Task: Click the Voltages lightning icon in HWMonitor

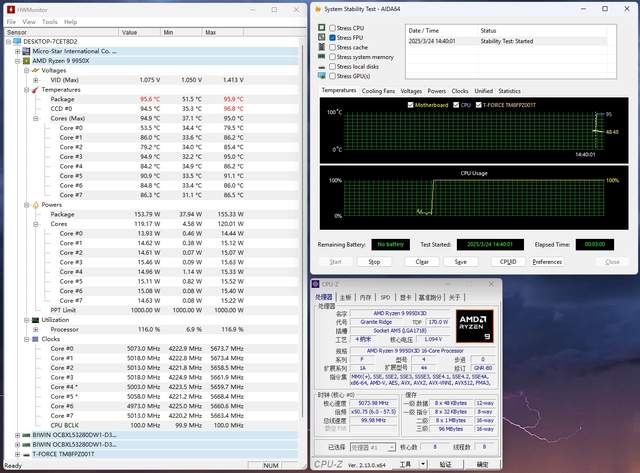Action: (x=36, y=71)
